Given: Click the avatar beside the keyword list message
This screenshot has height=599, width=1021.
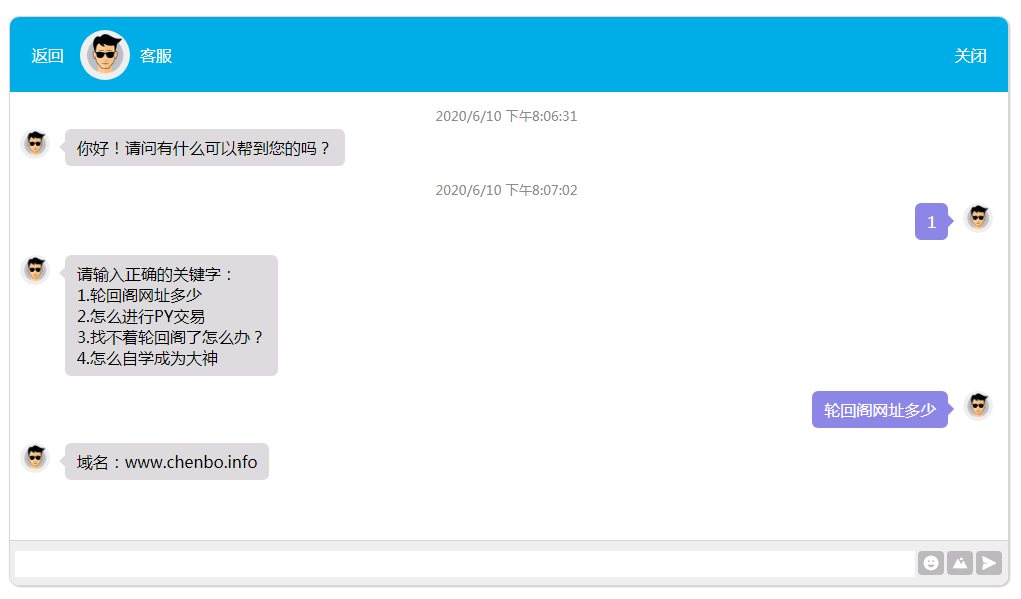Looking at the screenshot, I should (35, 270).
